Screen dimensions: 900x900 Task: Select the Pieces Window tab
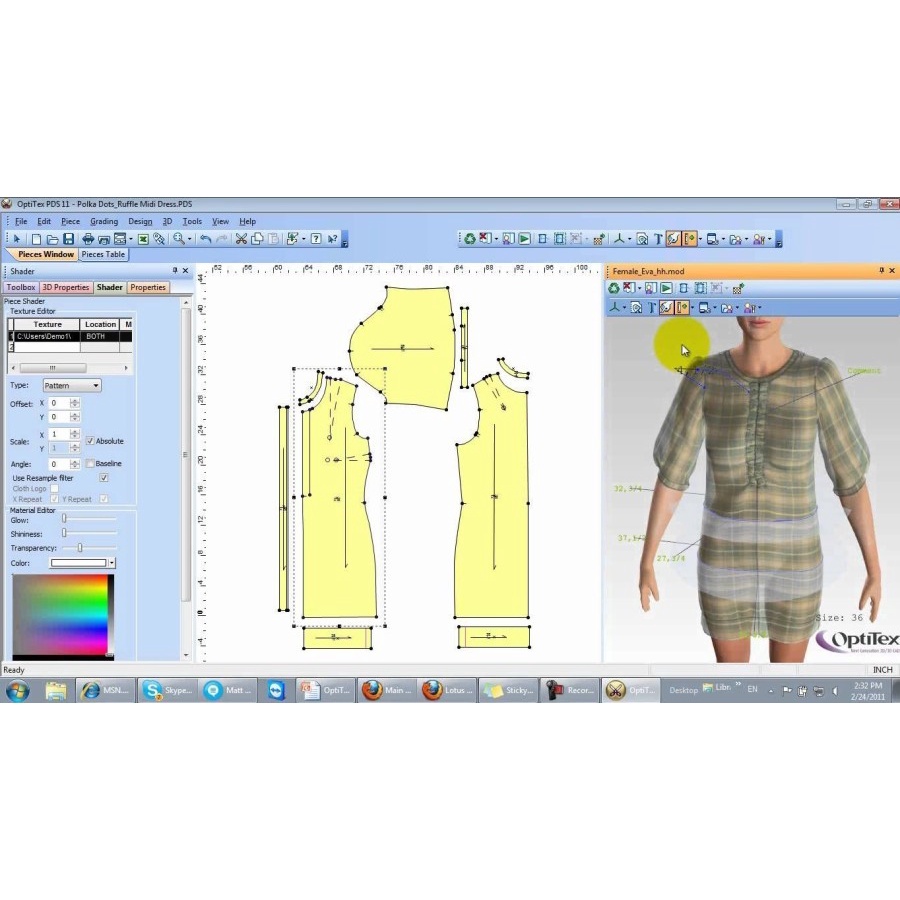45,254
